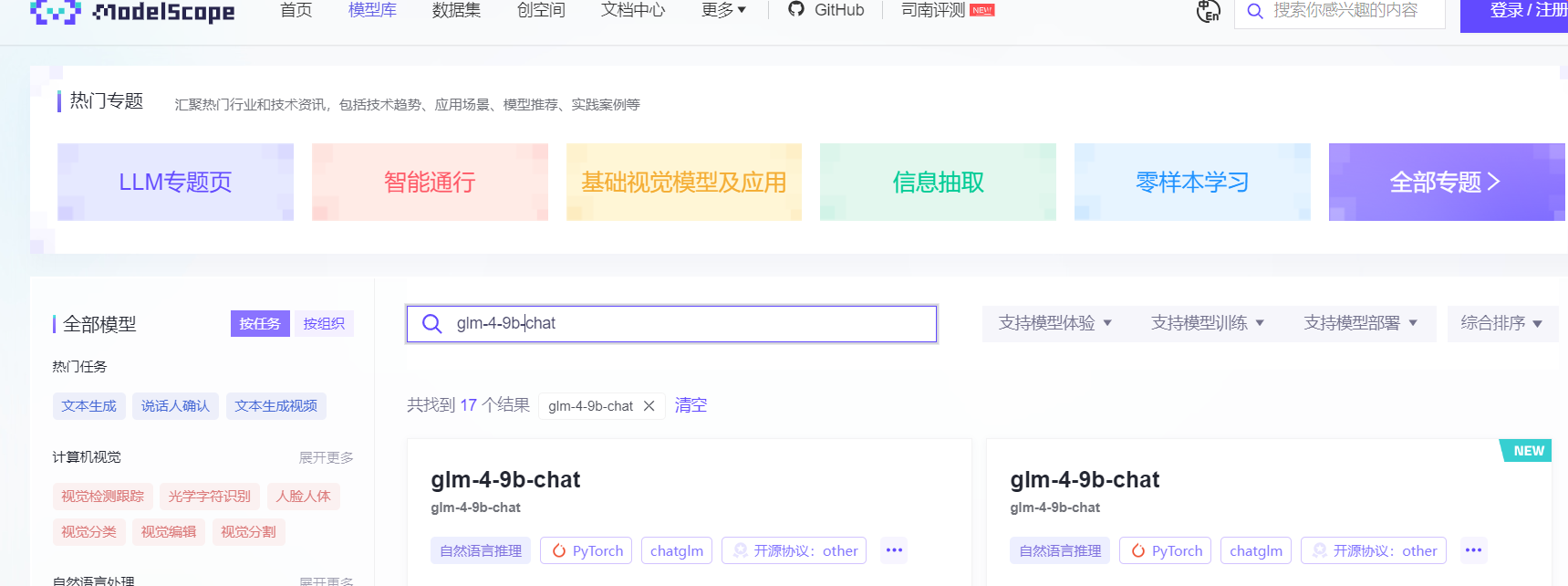
Task: Select the 视觉编辑 task tag
Action: click(169, 532)
